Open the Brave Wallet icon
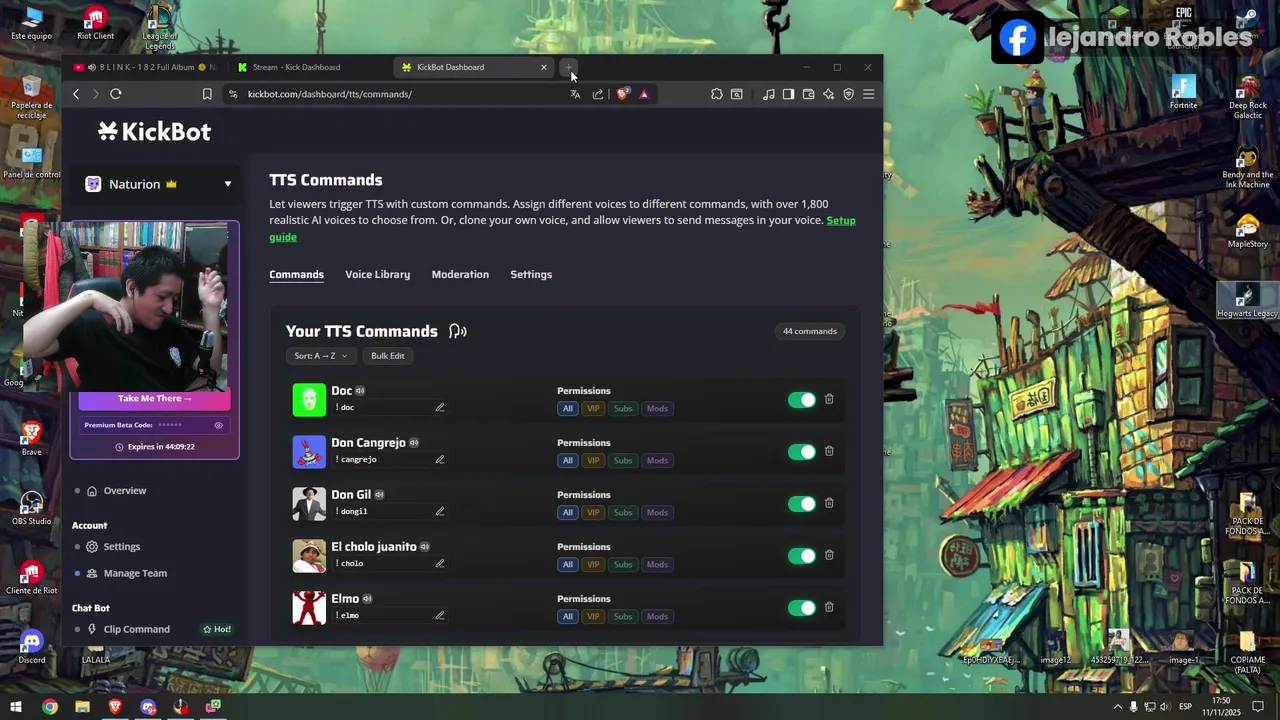The width and height of the screenshot is (1280, 720). [x=808, y=94]
